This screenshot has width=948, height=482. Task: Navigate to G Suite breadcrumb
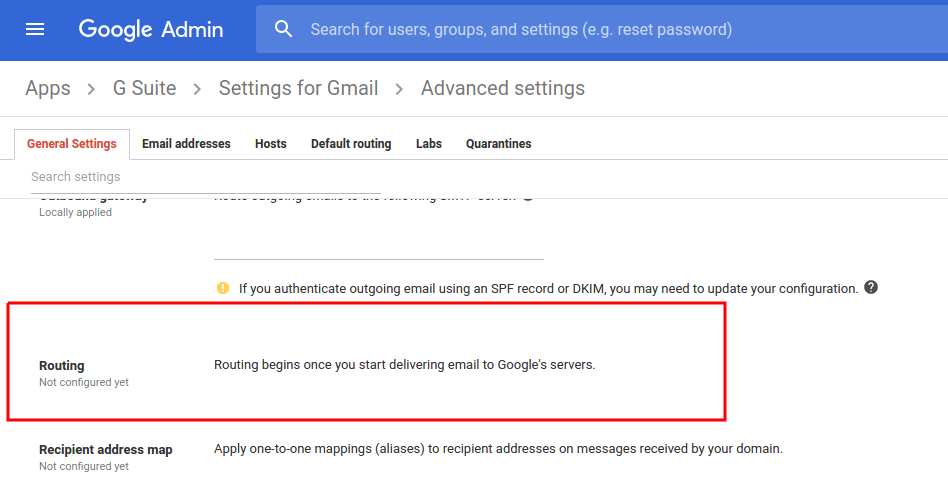coord(144,88)
